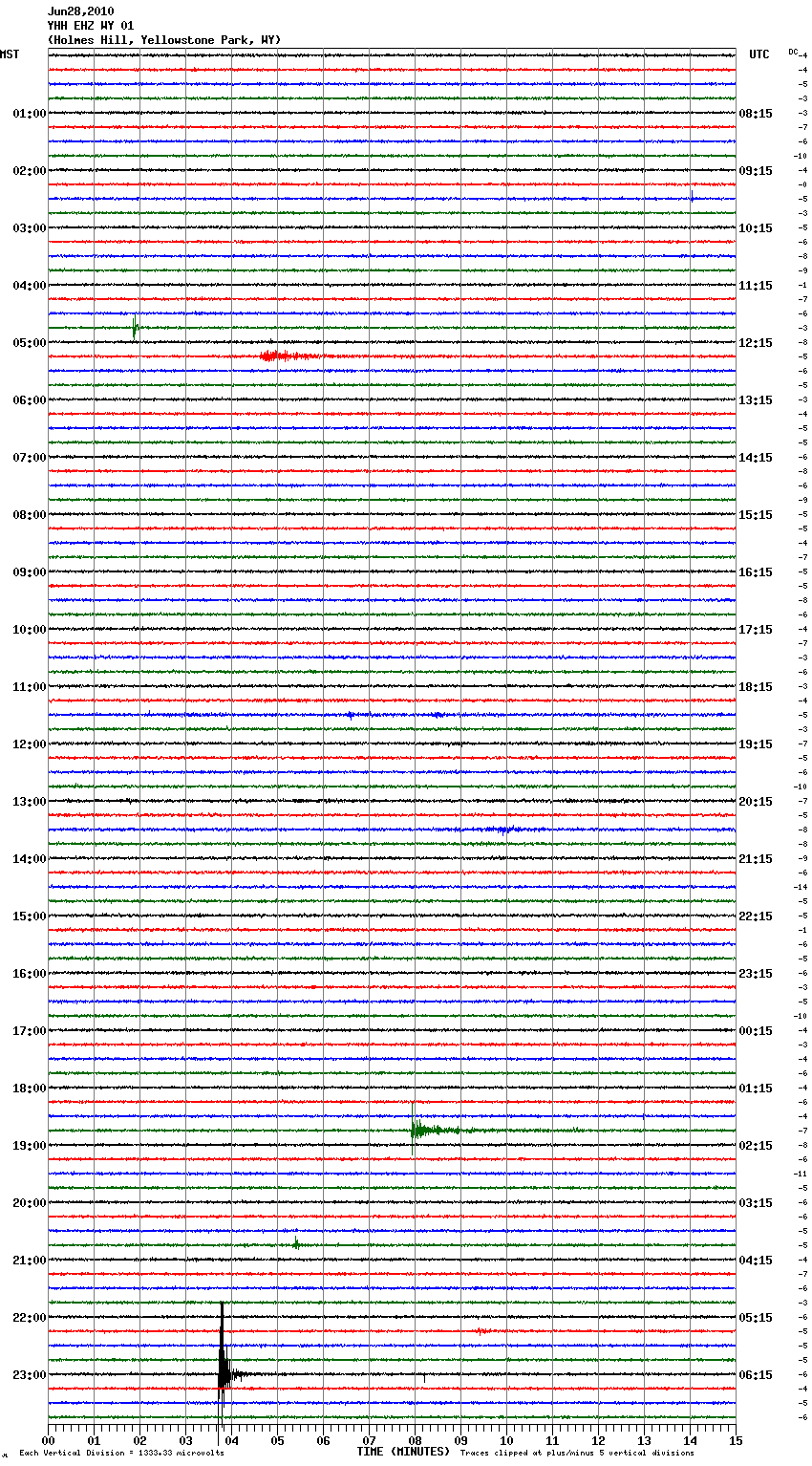Viewport: 812px width, 1466px height.
Task: Click the UTC time label 02:15
Action: (x=756, y=1146)
